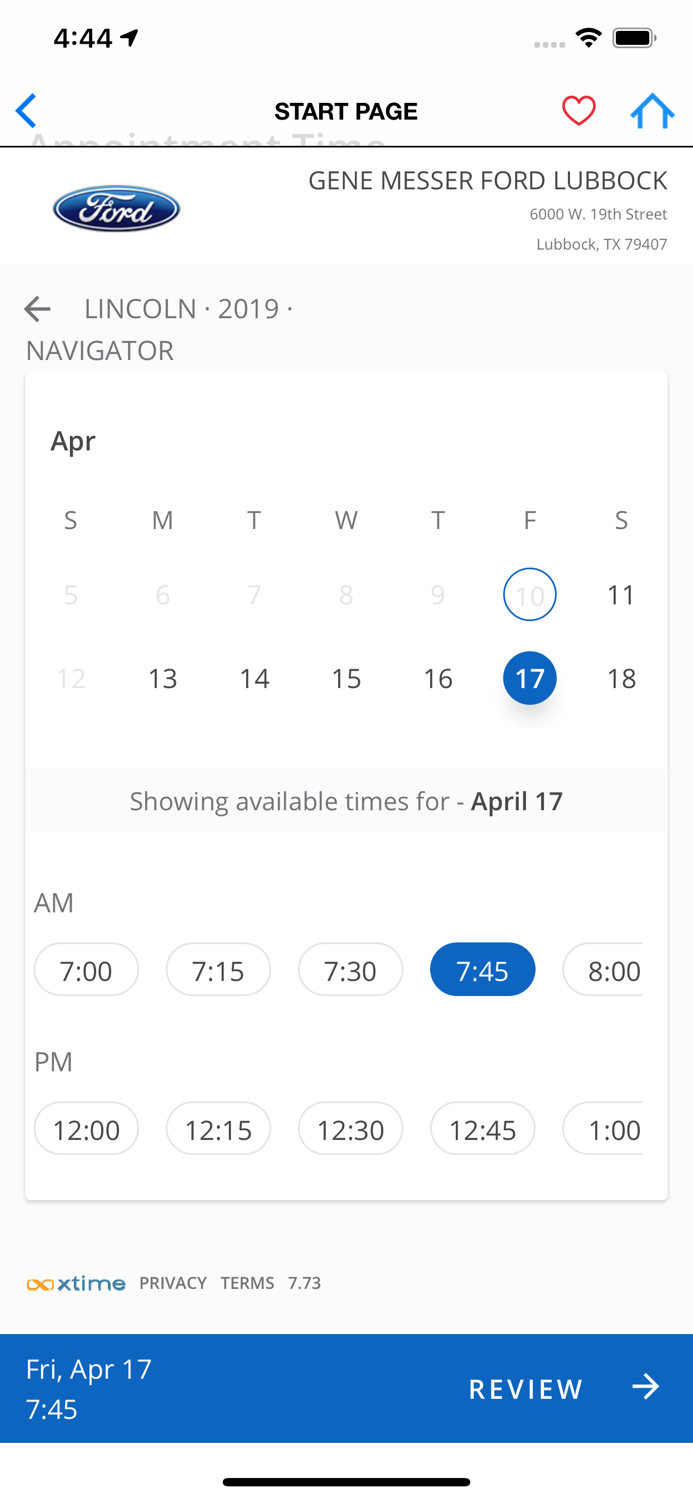Choose April 16 on the calendar
The image size is (693, 1500).
[438, 678]
